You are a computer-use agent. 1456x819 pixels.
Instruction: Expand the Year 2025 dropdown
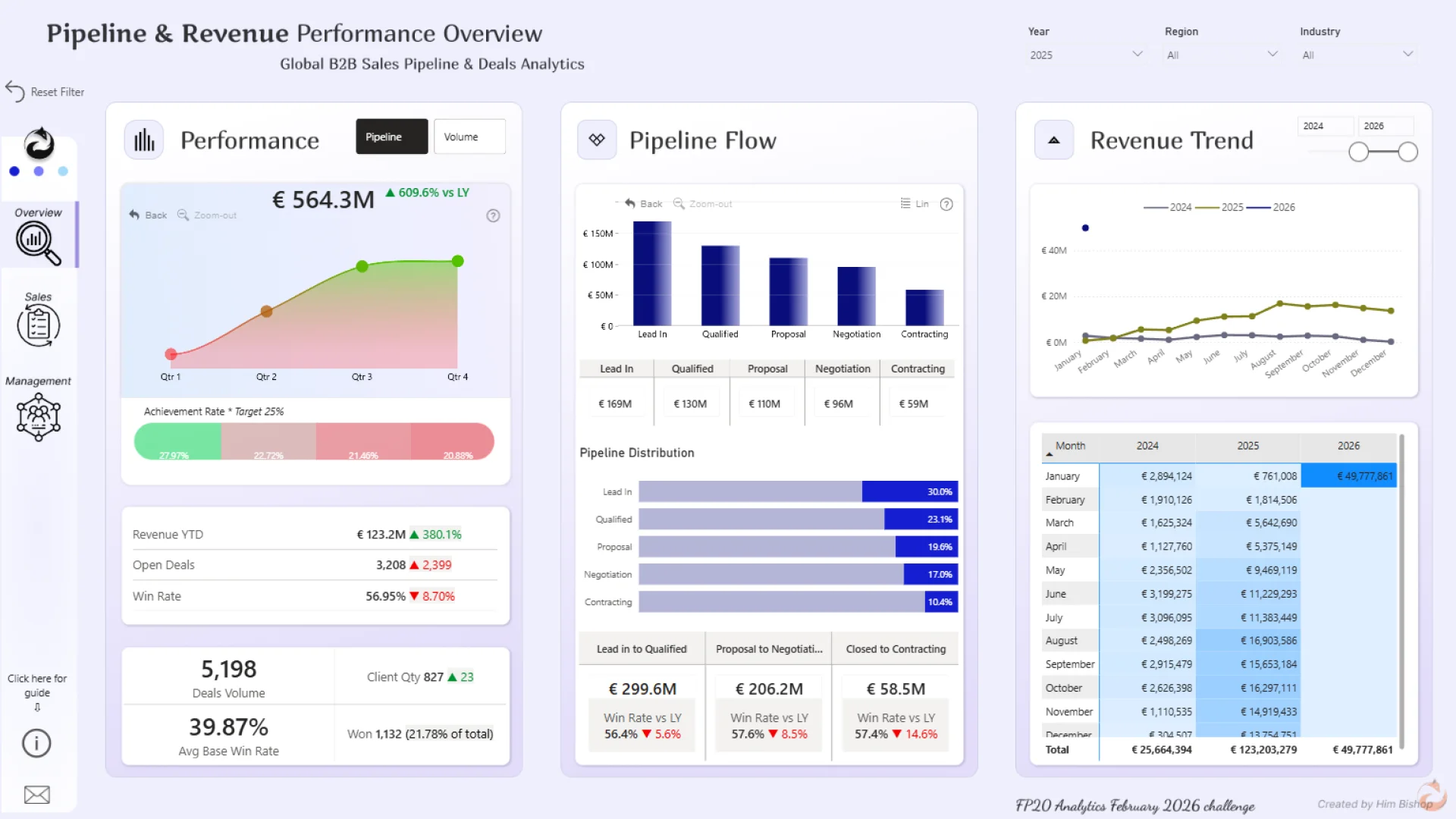point(1084,55)
